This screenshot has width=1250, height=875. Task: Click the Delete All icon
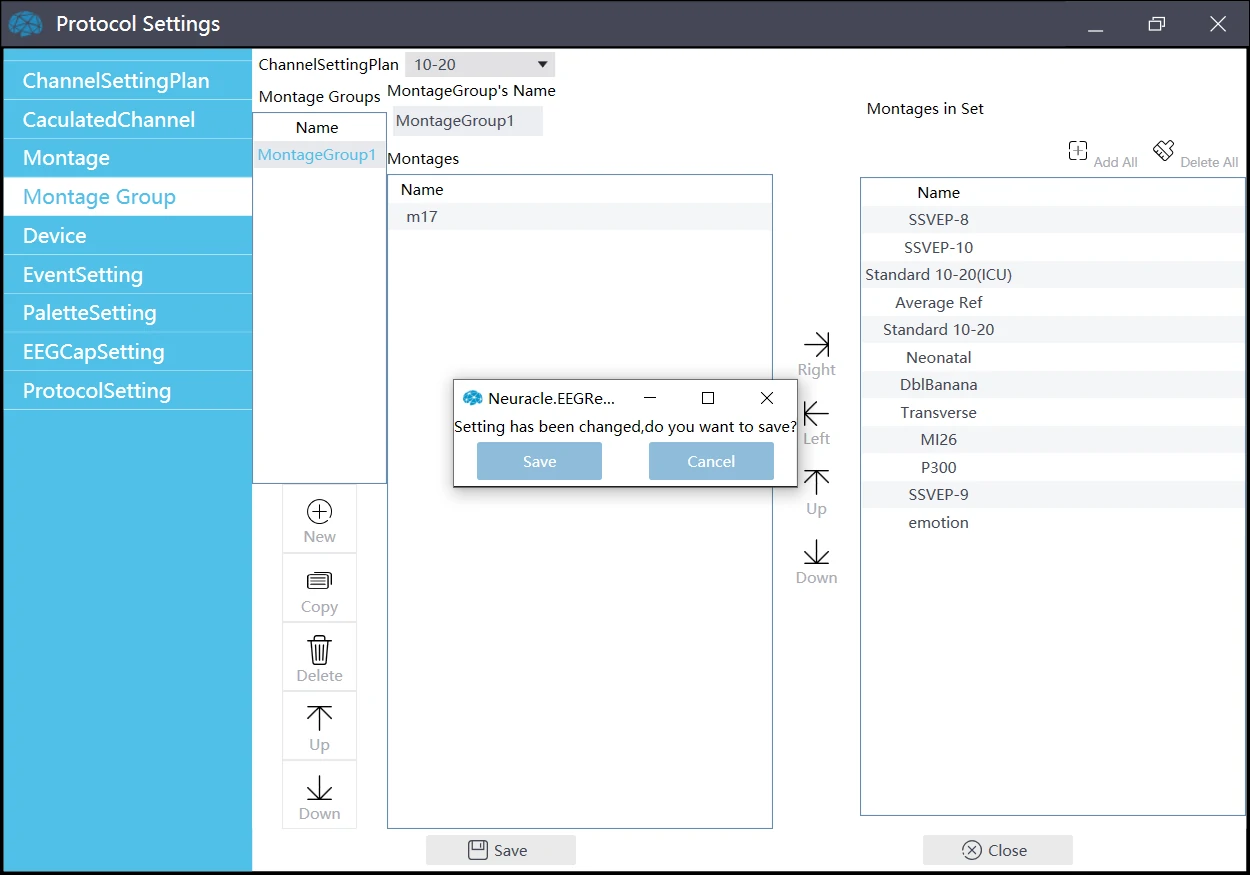[1163, 151]
